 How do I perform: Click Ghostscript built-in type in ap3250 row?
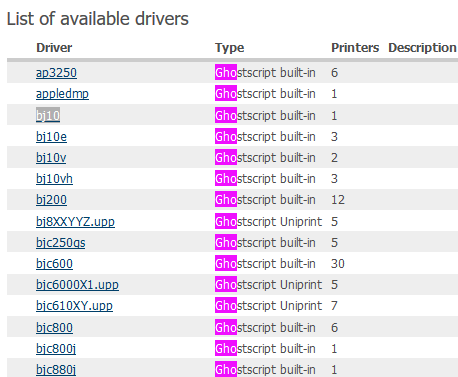tap(265, 73)
